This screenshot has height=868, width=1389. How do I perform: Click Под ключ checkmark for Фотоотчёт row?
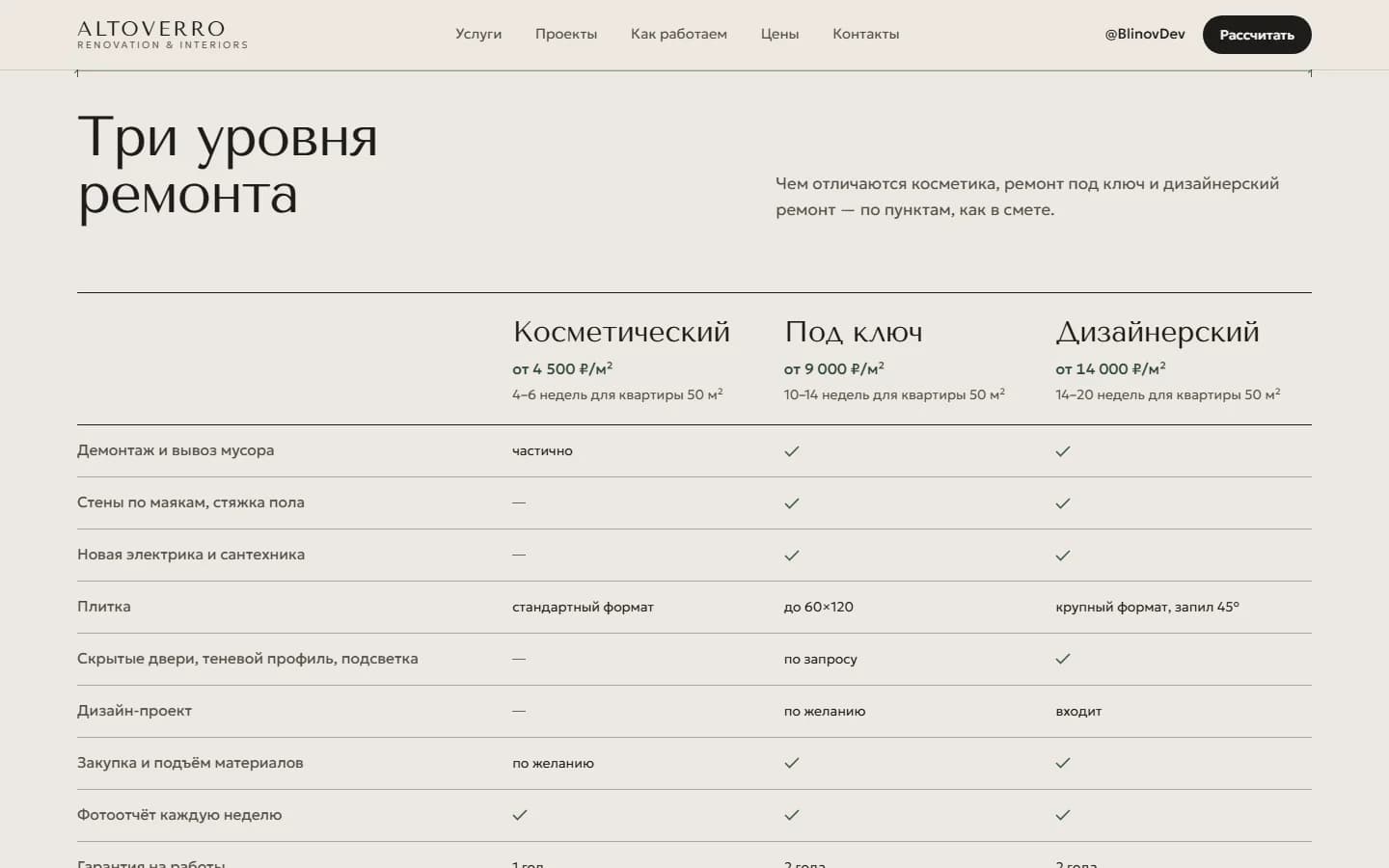pos(792,815)
